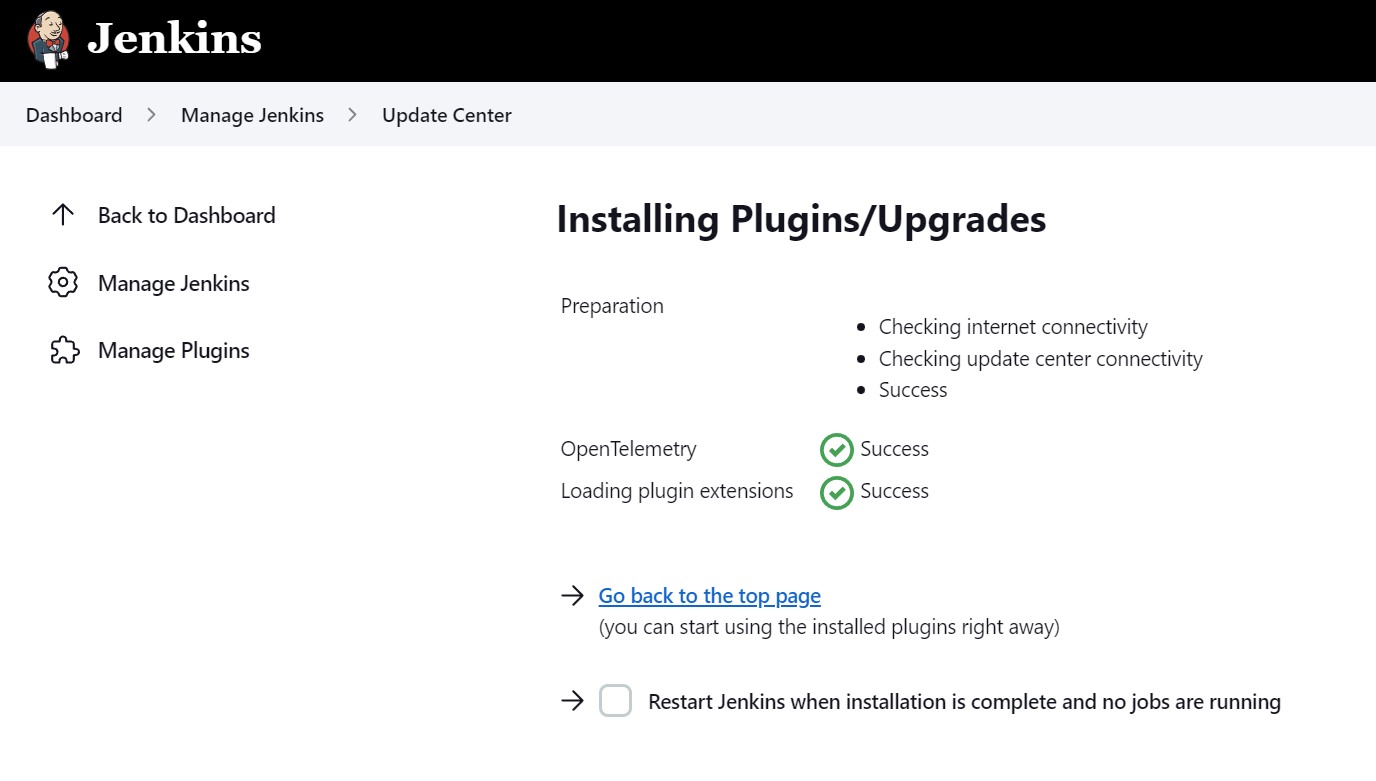Open the Back to Dashboard sidebar link

pos(186,215)
